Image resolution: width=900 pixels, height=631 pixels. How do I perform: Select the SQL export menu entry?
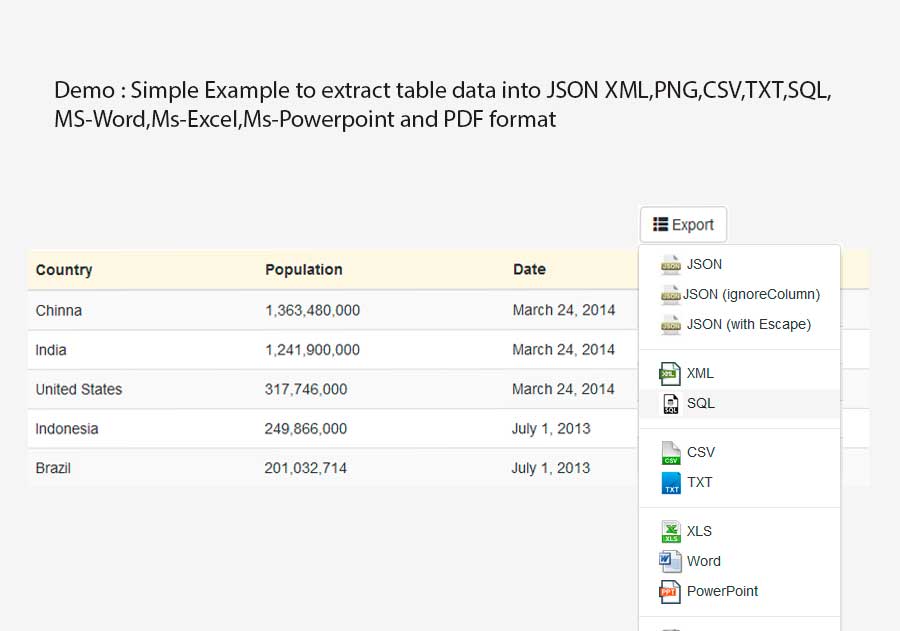tap(700, 403)
